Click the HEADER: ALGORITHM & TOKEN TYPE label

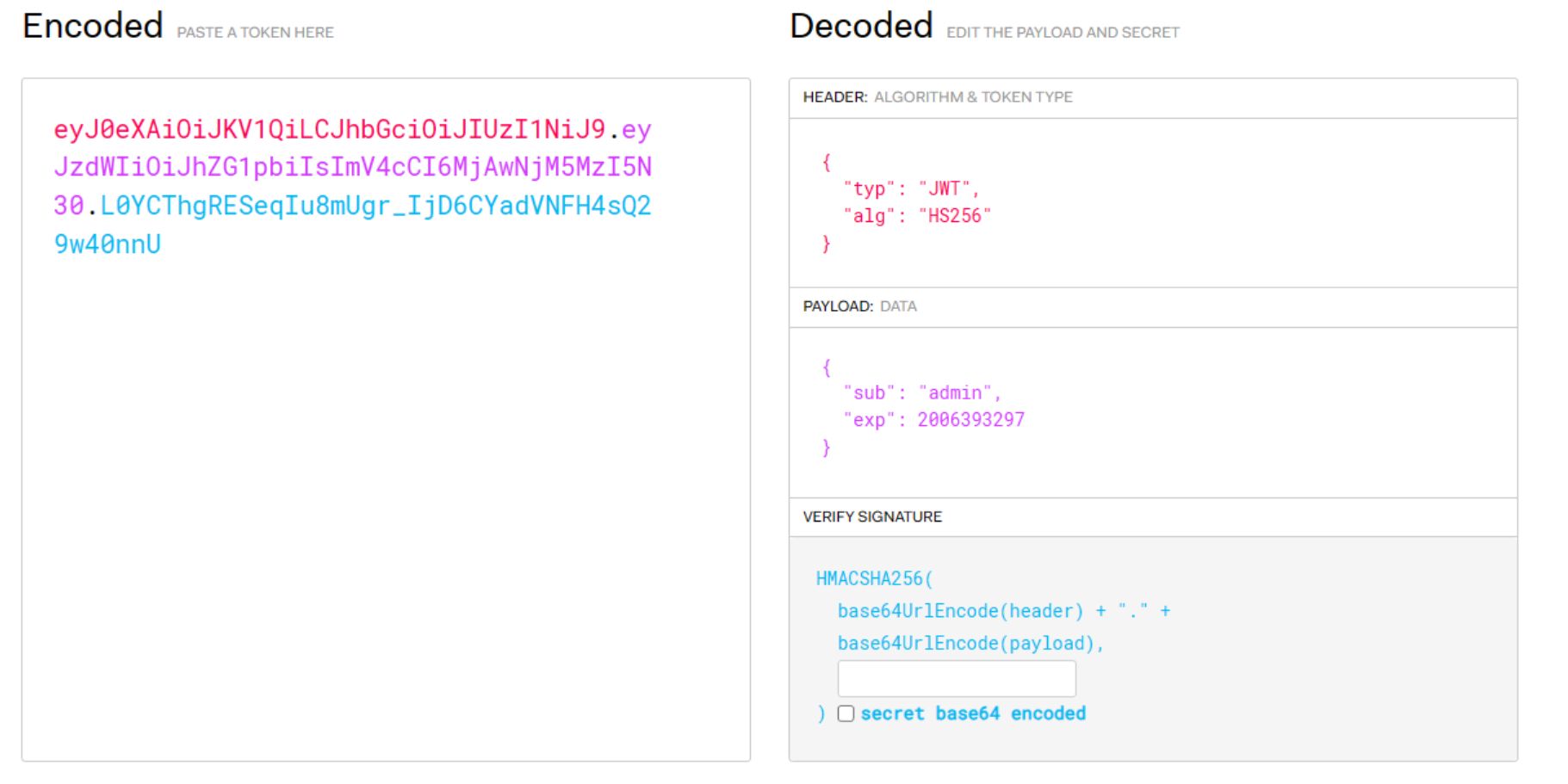(938, 97)
